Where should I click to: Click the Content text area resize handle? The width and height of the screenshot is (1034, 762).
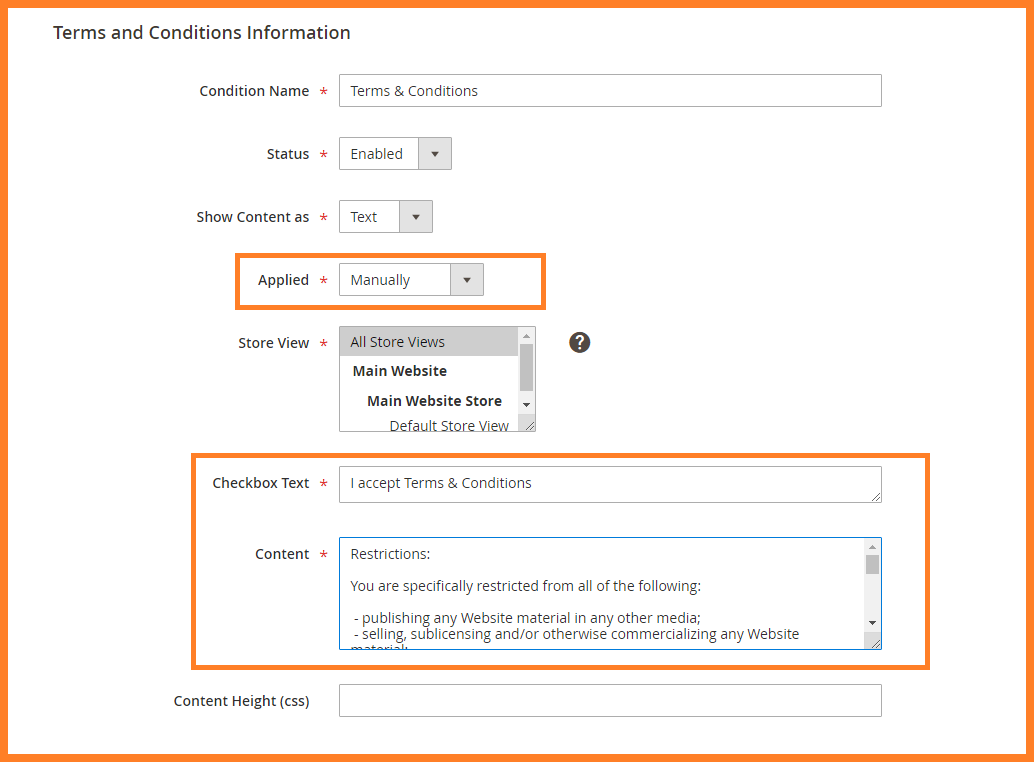[x=876, y=644]
